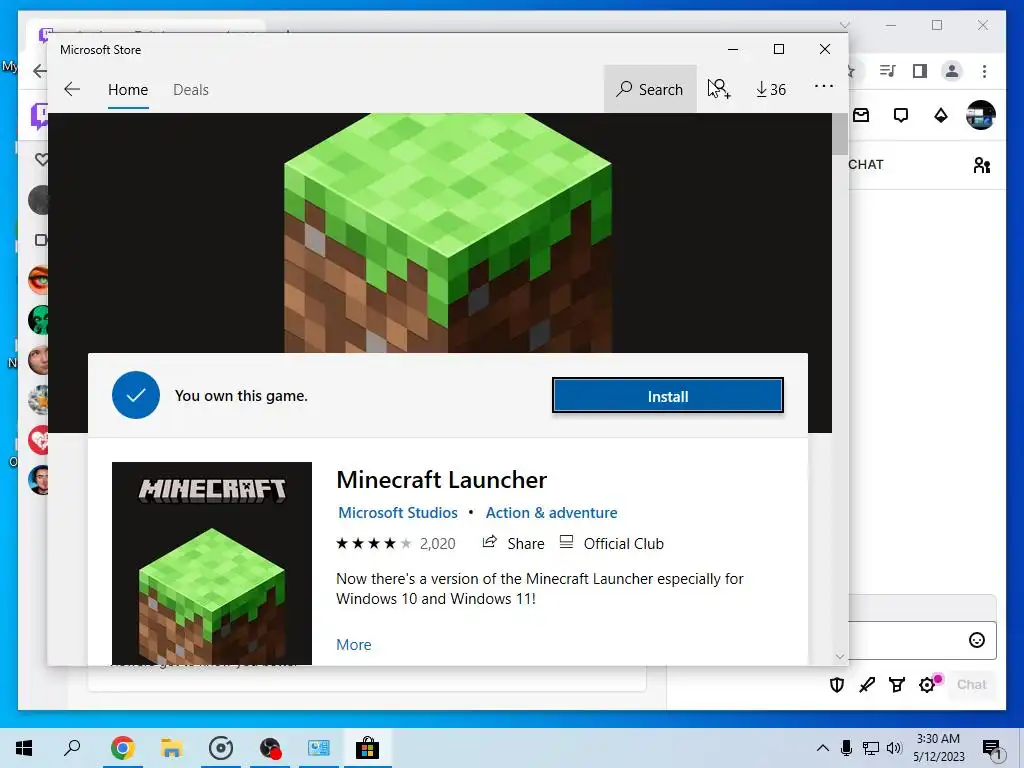Click the viking helmet icon below chat
The image size is (1024, 768).
click(x=897, y=684)
